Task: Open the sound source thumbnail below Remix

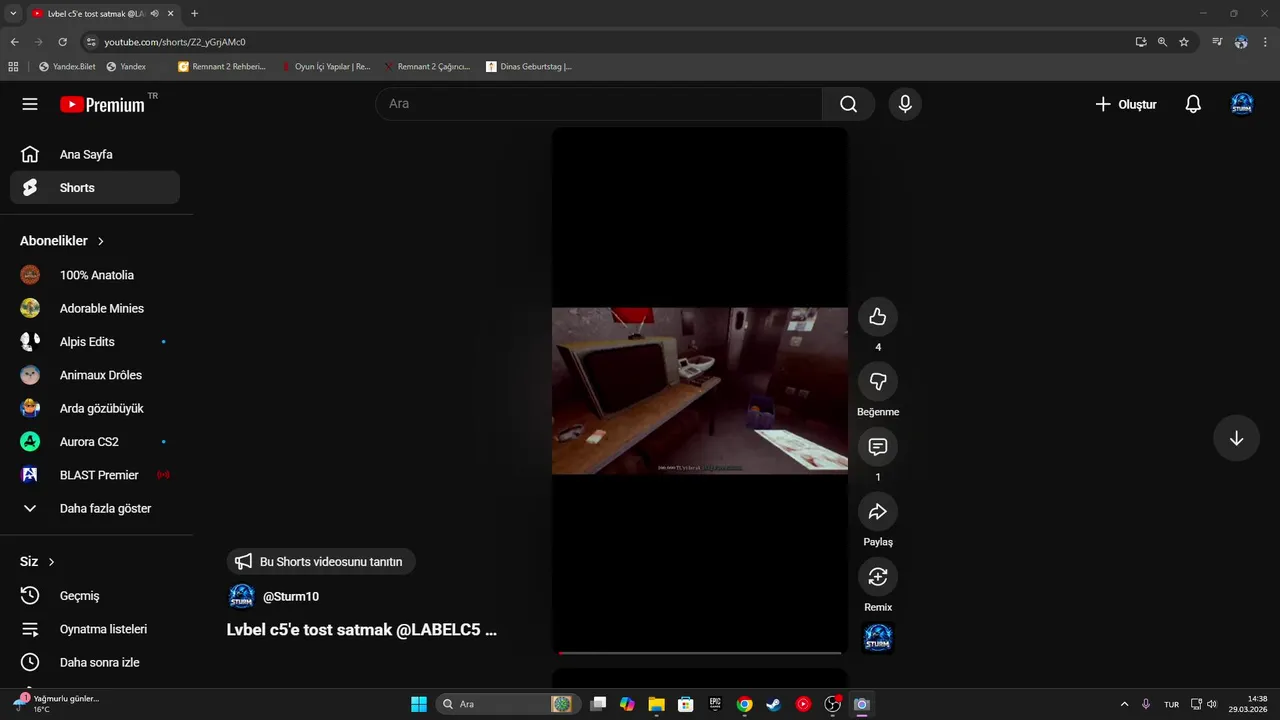Action: [878, 637]
